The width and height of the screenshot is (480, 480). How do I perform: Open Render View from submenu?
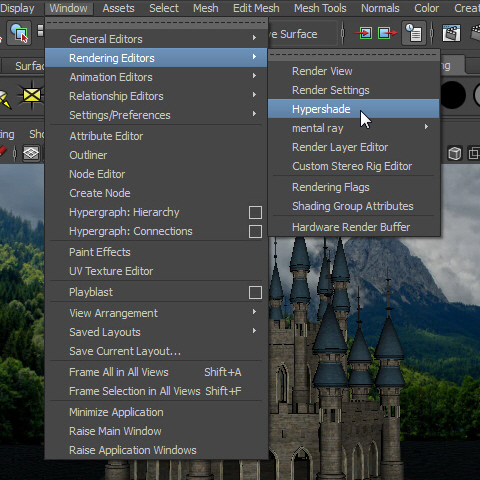click(353, 71)
